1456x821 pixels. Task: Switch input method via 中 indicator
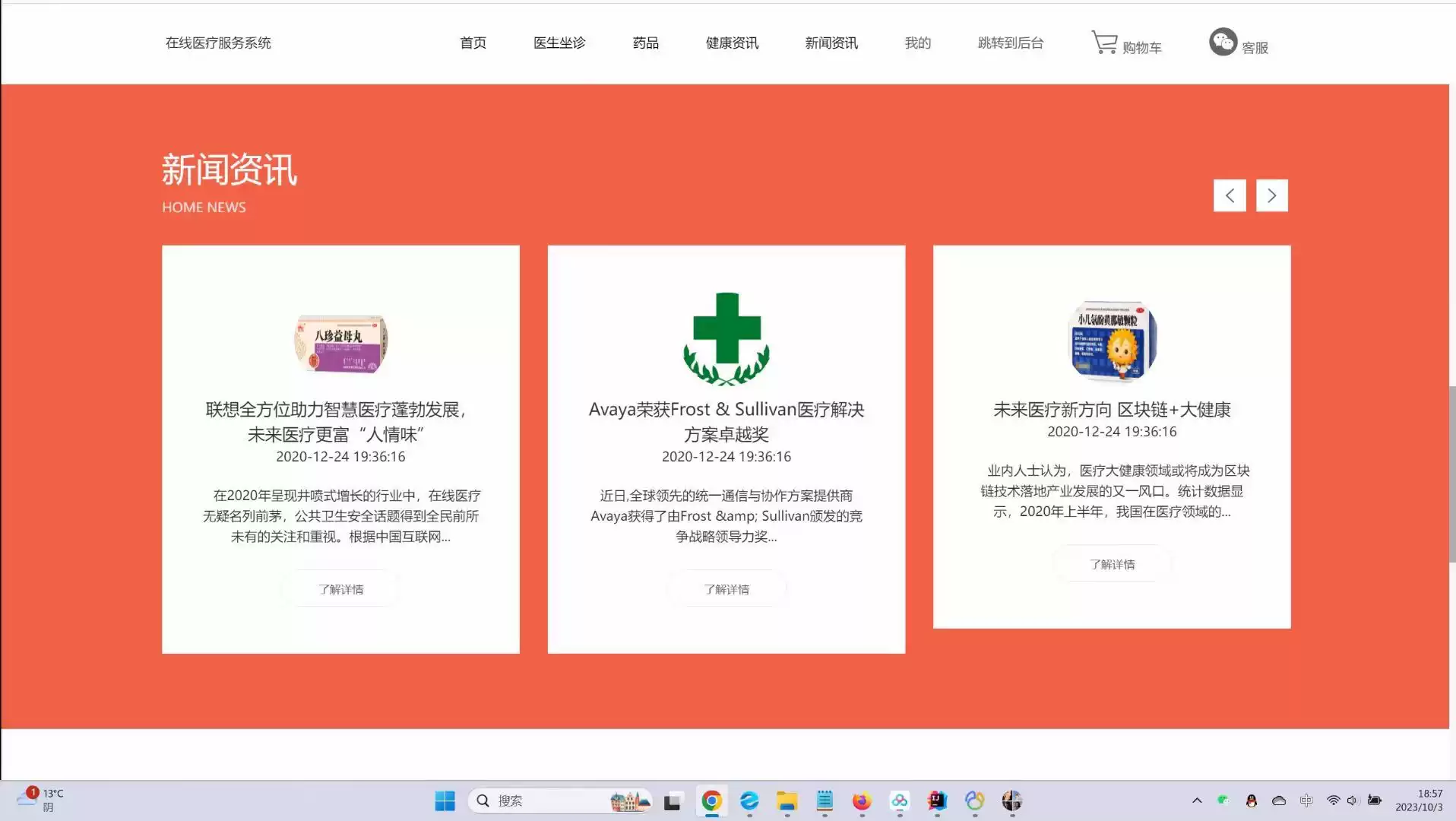[1306, 800]
